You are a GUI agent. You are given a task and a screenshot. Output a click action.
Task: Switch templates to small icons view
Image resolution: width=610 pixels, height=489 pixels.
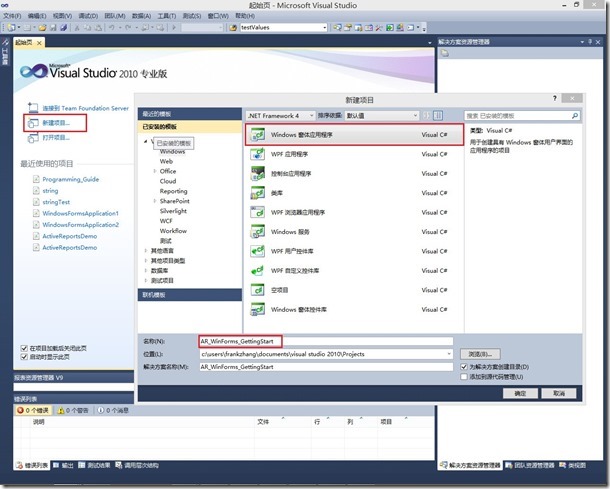(x=427, y=116)
